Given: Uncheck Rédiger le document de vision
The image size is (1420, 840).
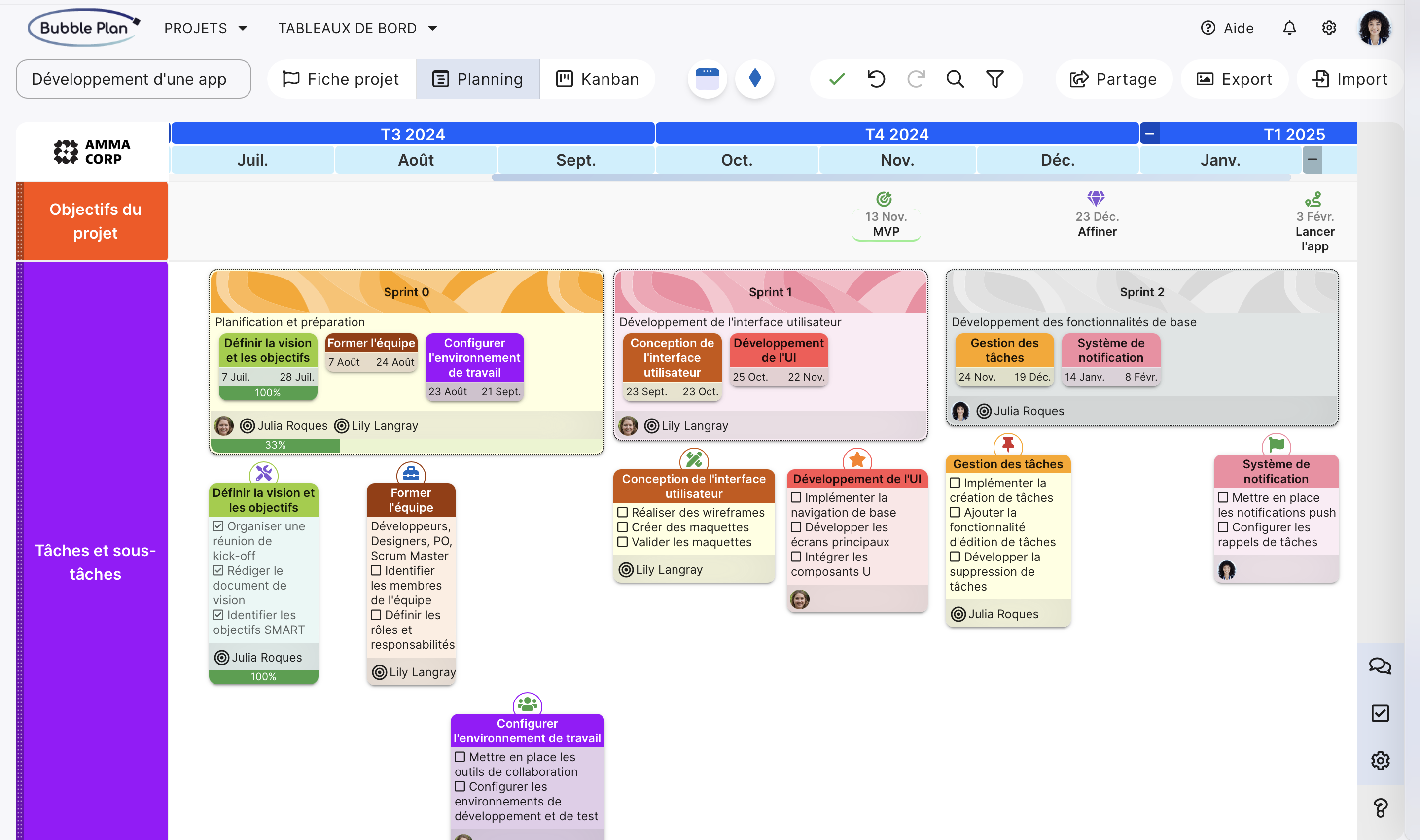Looking at the screenshot, I should [218, 570].
